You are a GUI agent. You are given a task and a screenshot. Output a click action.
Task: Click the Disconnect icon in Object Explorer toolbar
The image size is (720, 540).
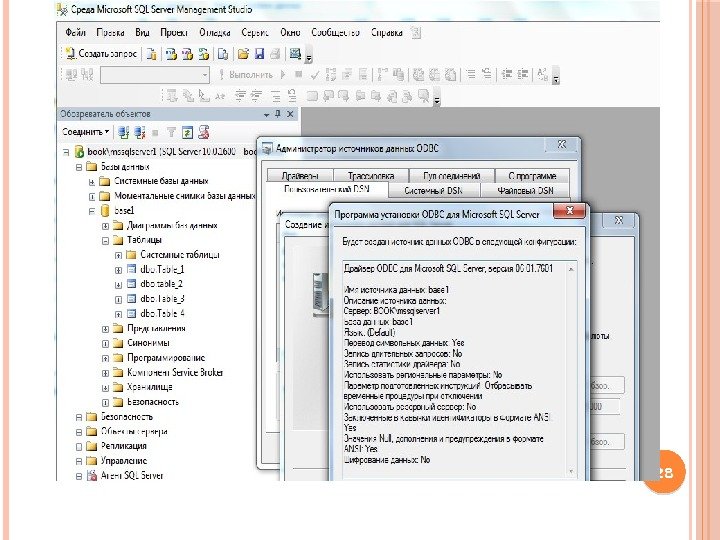point(139,133)
